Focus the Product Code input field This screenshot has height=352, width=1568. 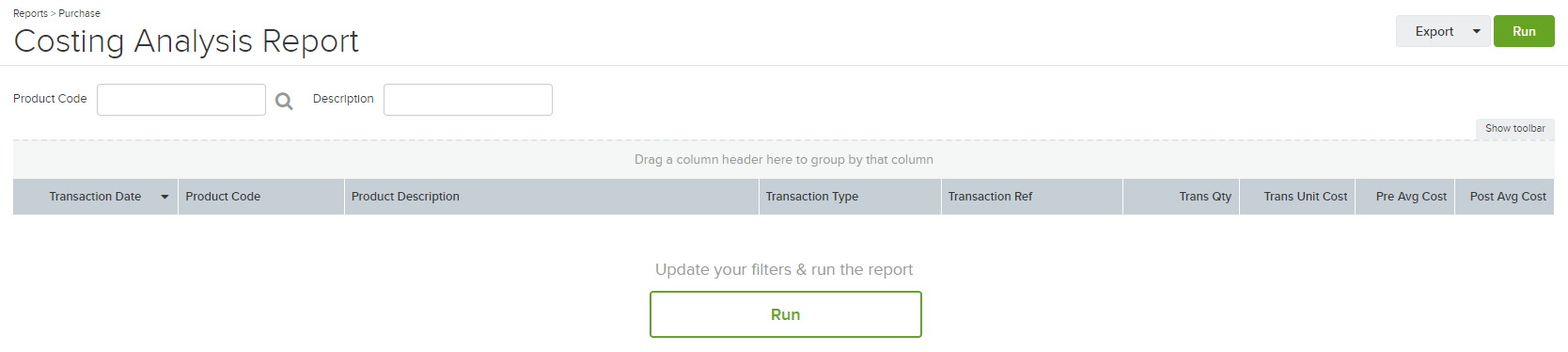[x=181, y=100]
